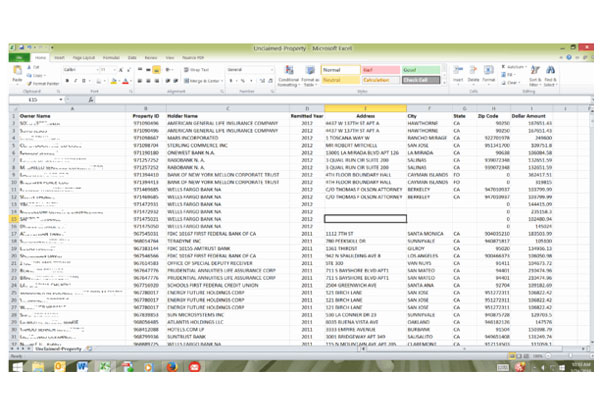Click the Increase Decimal icon

click(x=262, y=81)
